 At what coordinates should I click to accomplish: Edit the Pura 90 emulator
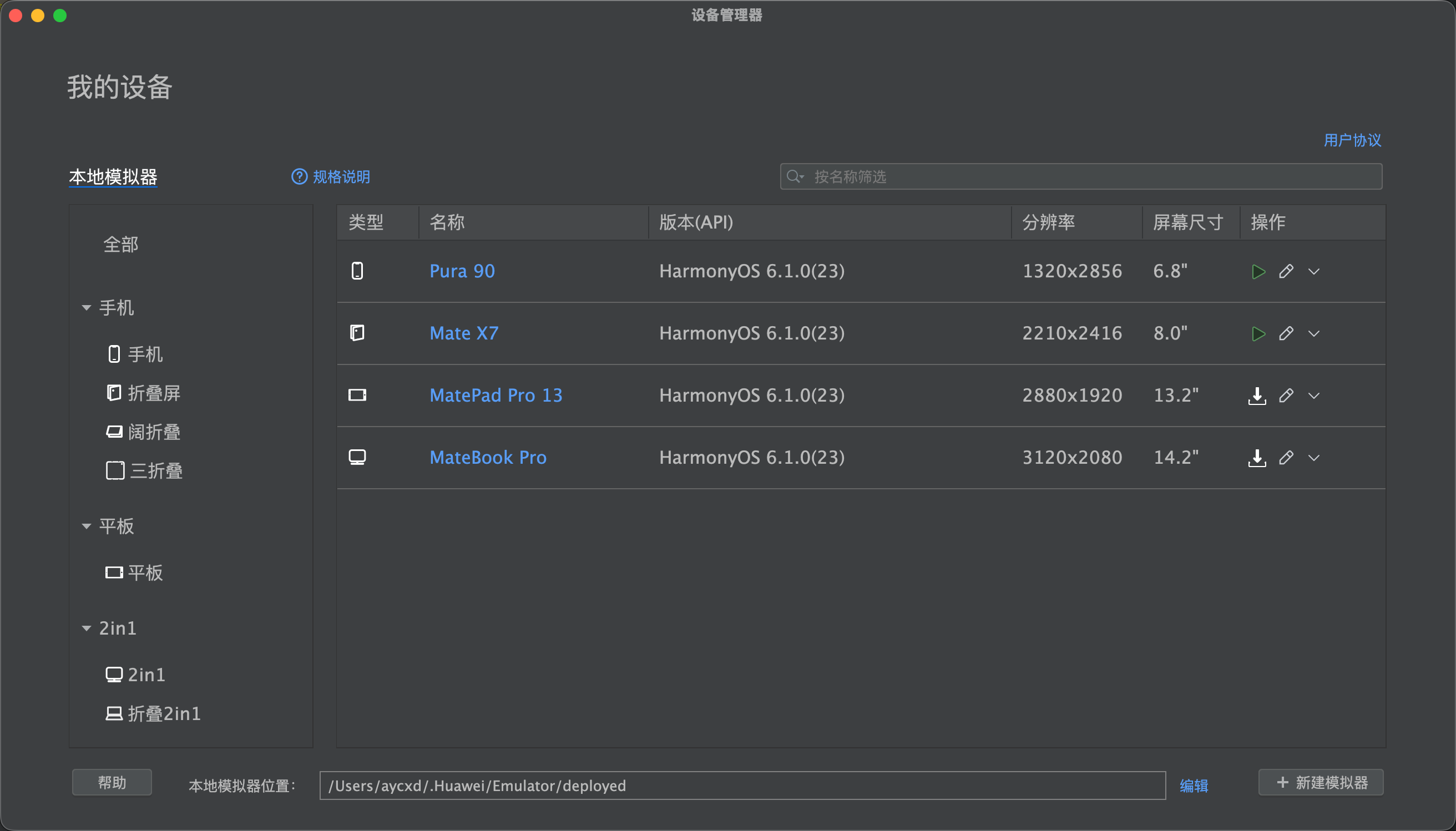click(1286, 272)
